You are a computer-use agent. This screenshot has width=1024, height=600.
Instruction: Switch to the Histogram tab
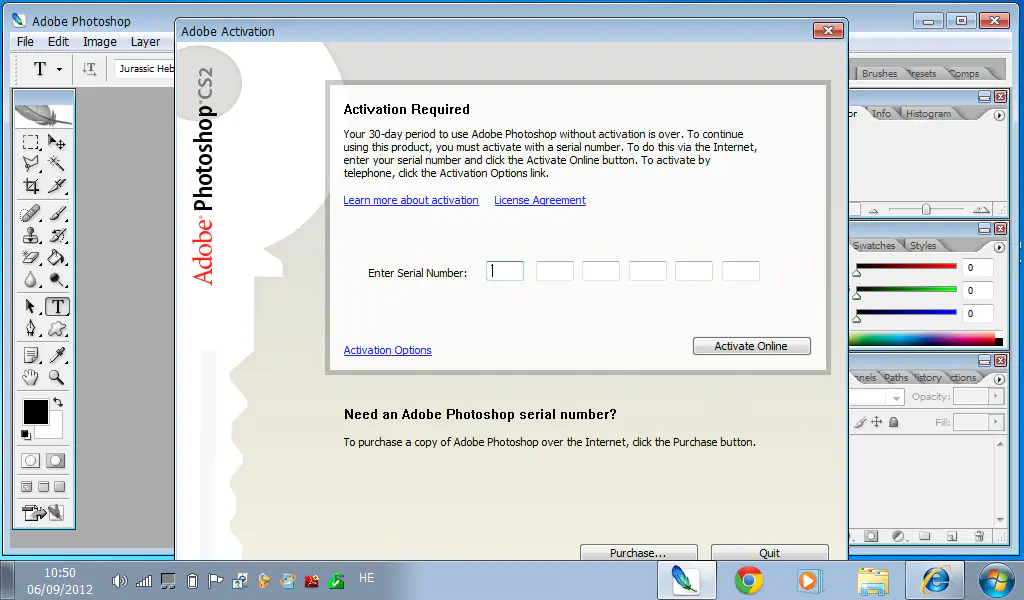click(x=928, y=114)
